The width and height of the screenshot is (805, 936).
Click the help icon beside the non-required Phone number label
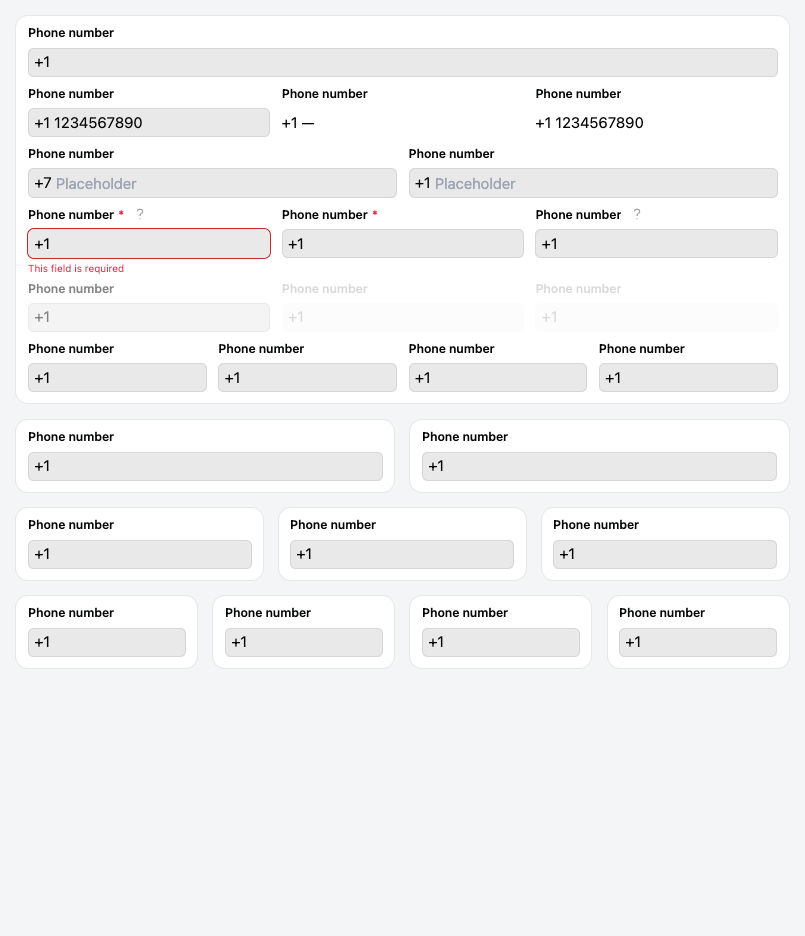click(637, 214)
